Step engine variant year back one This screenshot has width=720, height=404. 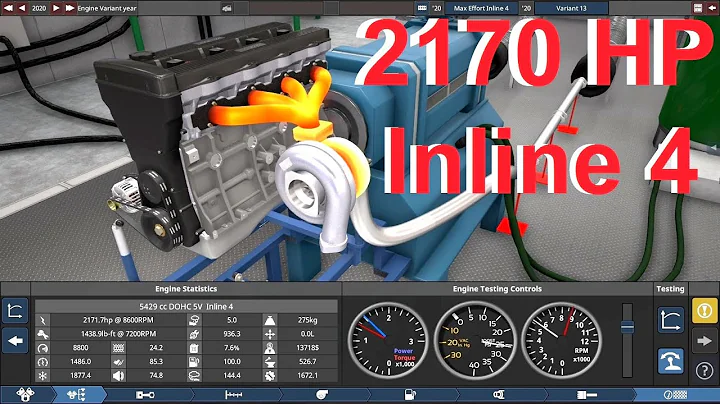22,8
